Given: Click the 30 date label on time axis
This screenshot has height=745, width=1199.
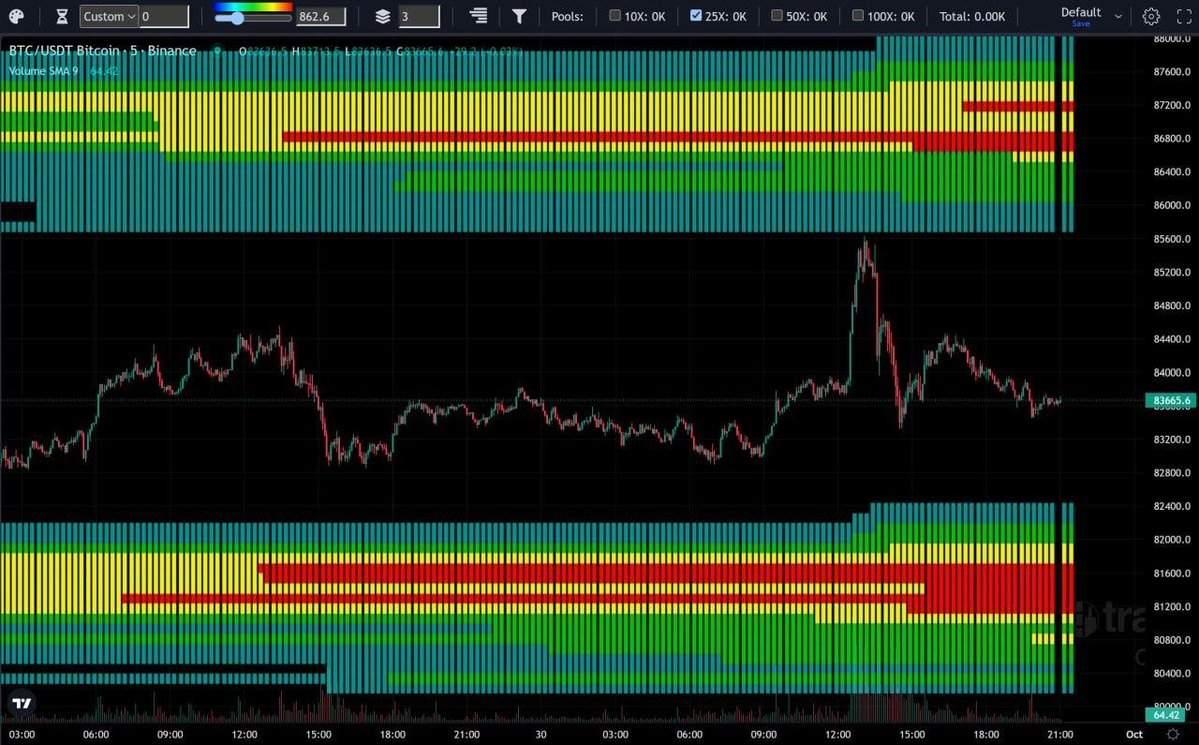Looking at the screenshot, I should 541,734.
